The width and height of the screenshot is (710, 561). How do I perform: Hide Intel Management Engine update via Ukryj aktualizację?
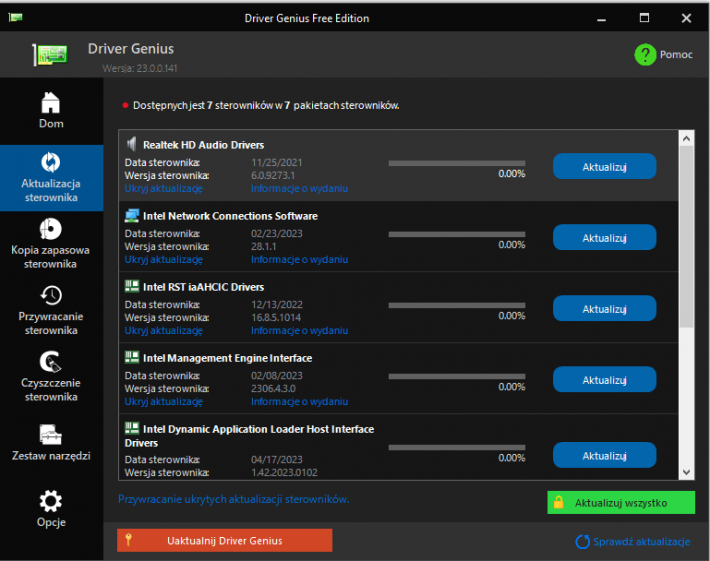point(163,402)
